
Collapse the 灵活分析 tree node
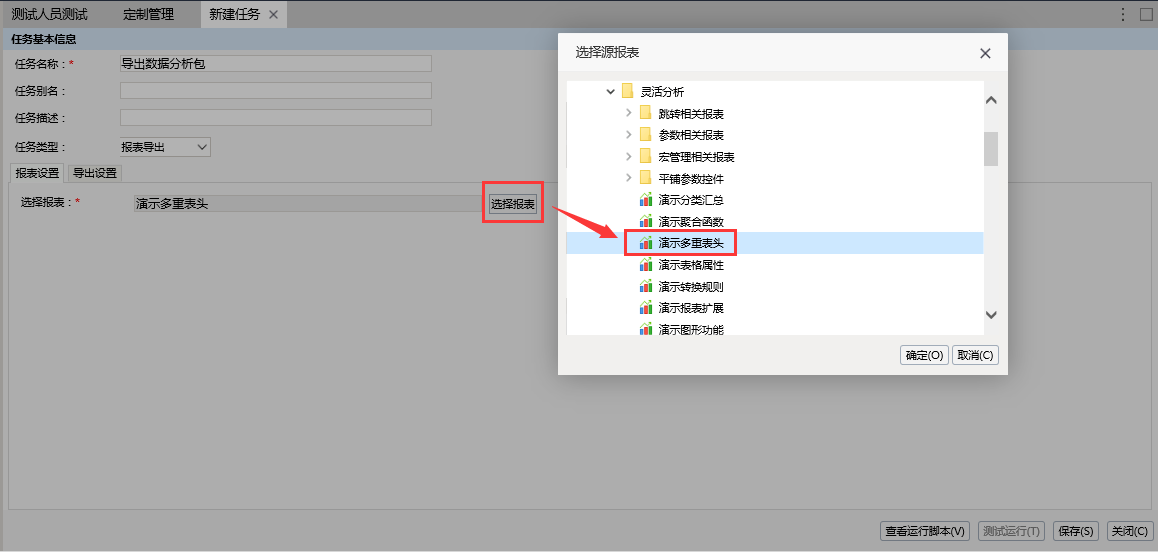(x=610, y=92)
